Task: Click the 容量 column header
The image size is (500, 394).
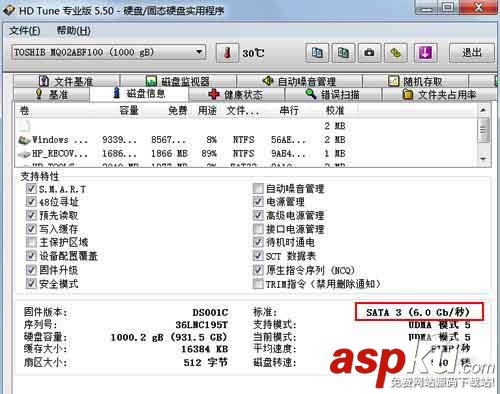Action: (129, 110)
